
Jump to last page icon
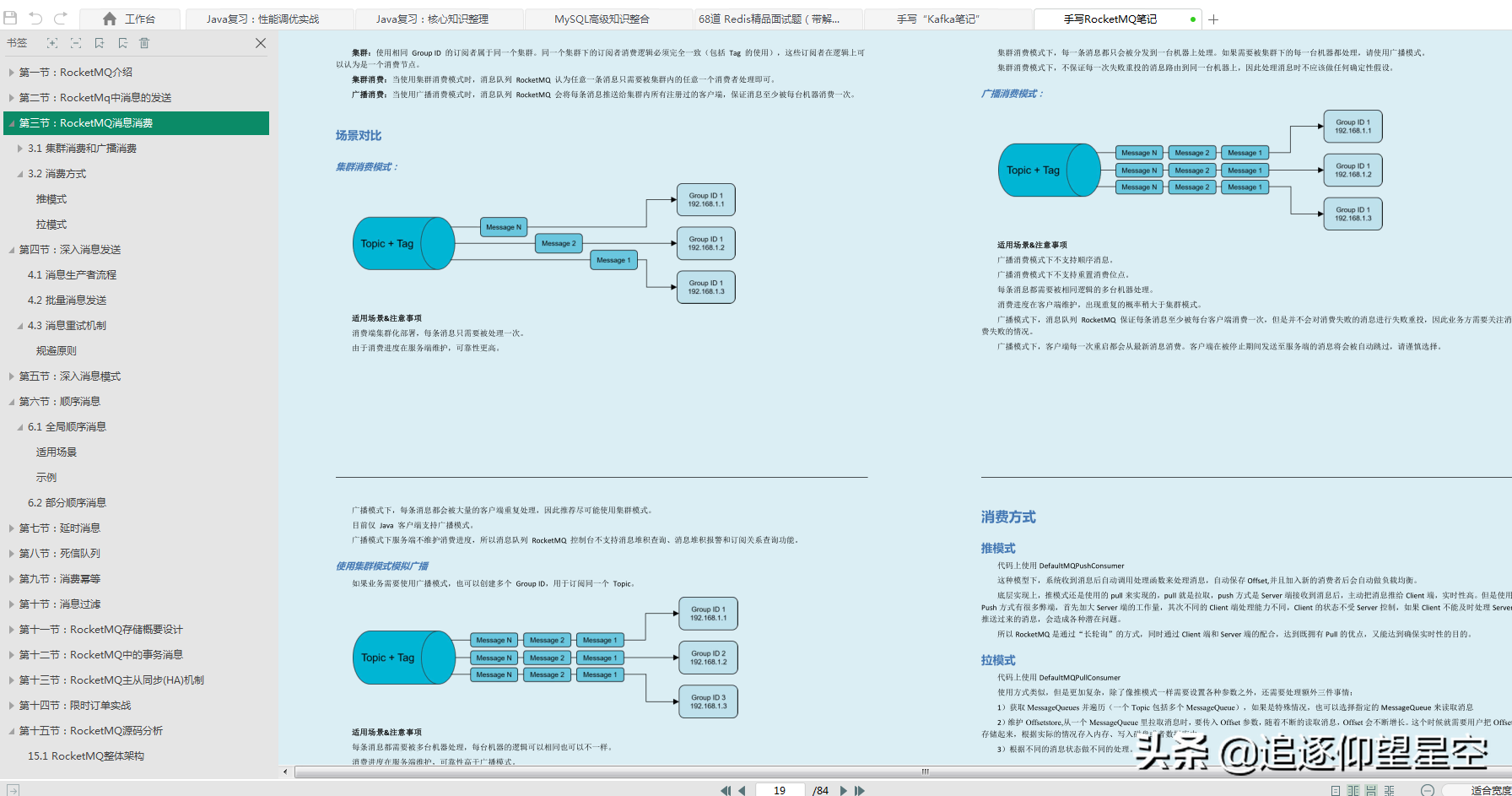[860, 791]
